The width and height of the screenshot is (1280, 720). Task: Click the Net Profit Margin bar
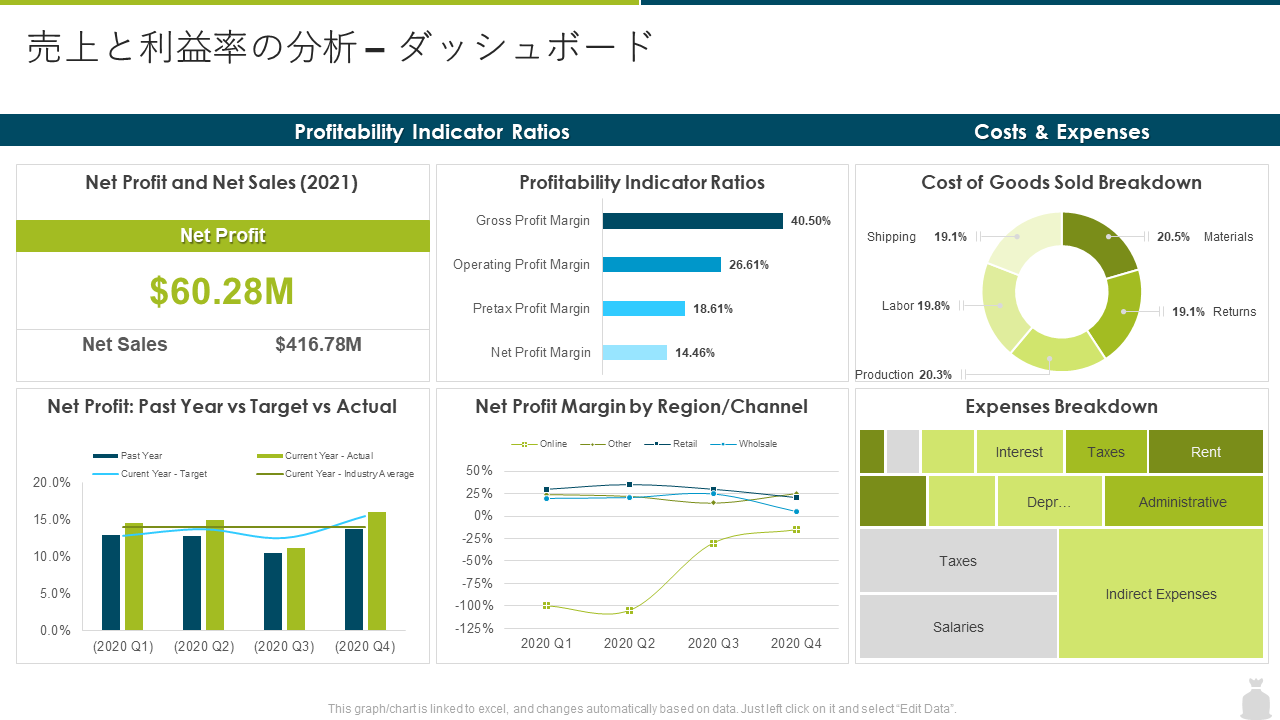point(635,352)
